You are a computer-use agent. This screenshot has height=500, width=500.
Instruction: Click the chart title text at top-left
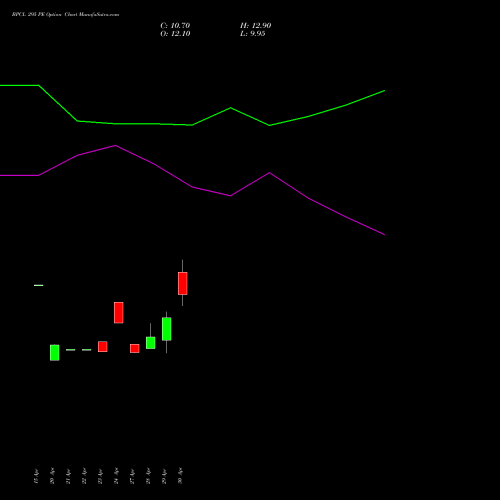[x=65, y=15]
